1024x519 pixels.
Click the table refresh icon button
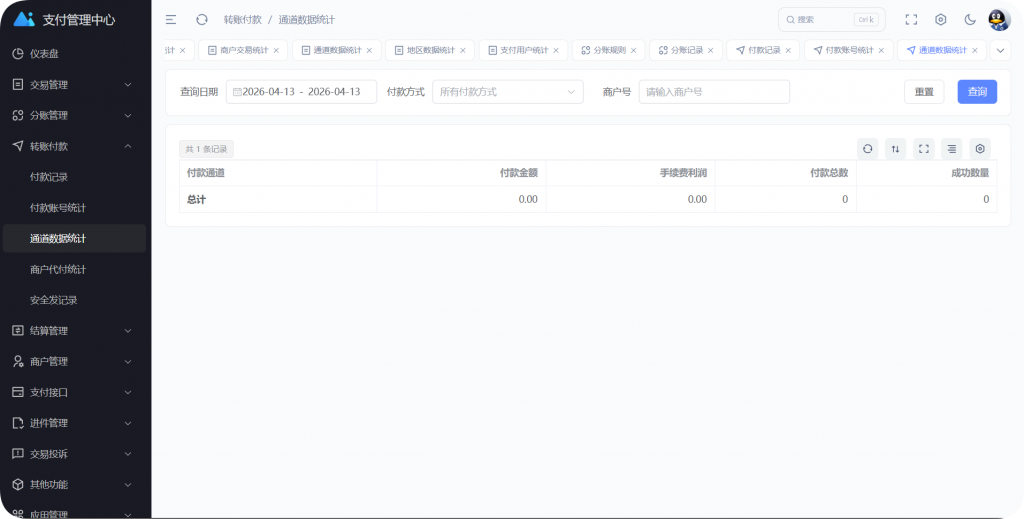point(867,149)
